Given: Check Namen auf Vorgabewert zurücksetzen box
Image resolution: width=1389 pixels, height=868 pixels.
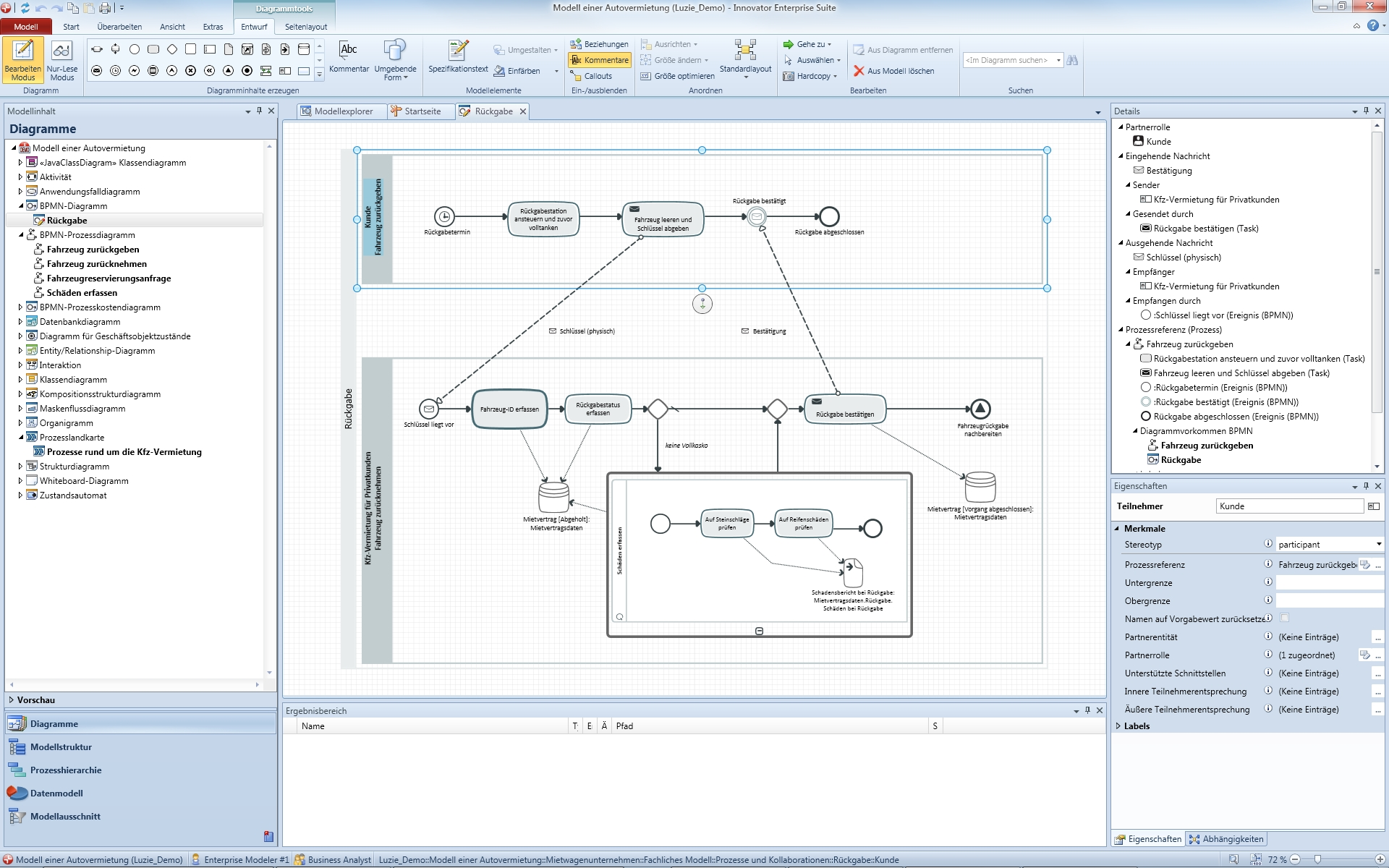Looking at the screenshot, I should (1285, 618).
